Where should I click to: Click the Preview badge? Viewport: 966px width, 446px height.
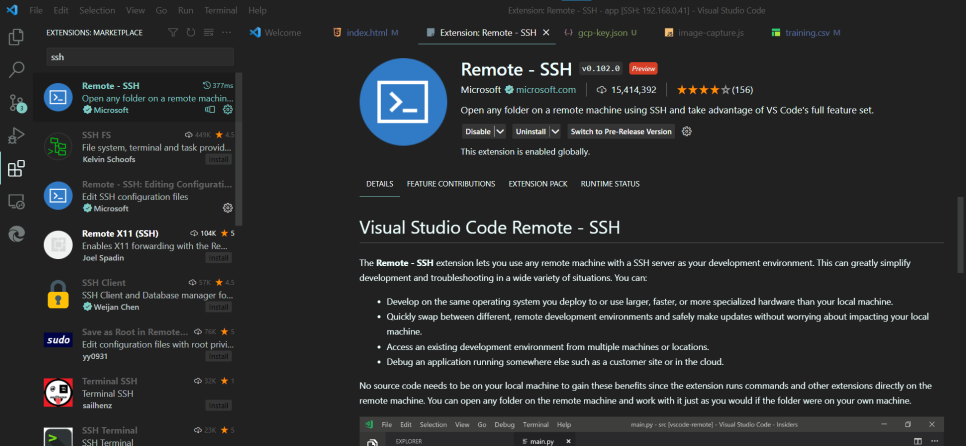[643, 68]
